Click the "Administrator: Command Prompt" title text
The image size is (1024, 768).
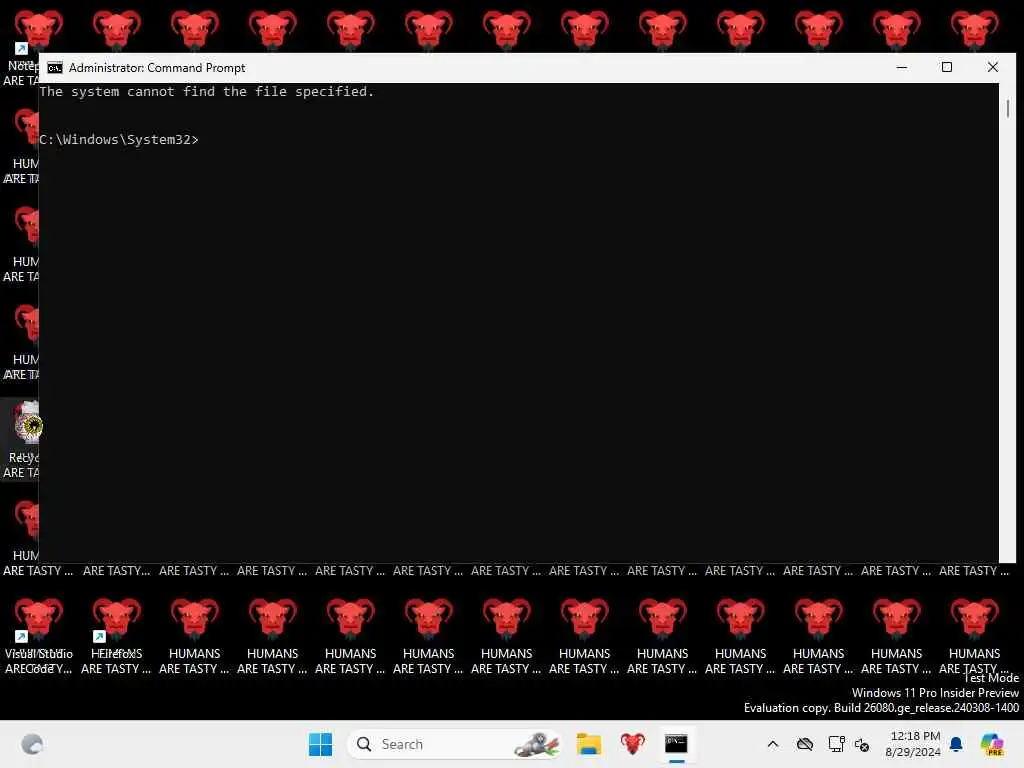coord(157,68)
